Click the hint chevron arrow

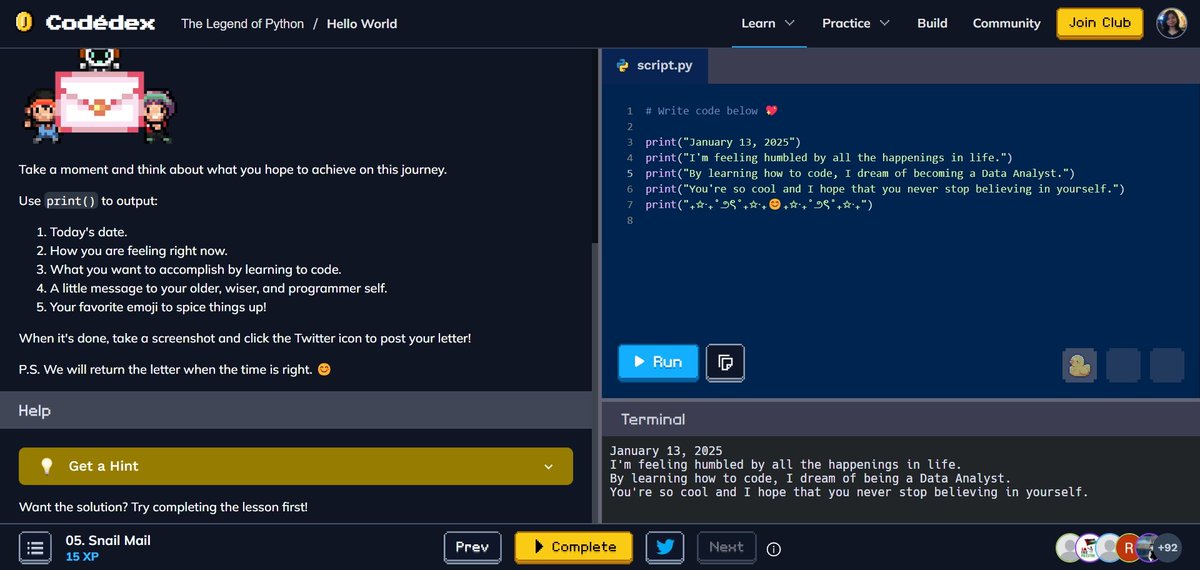548,467
